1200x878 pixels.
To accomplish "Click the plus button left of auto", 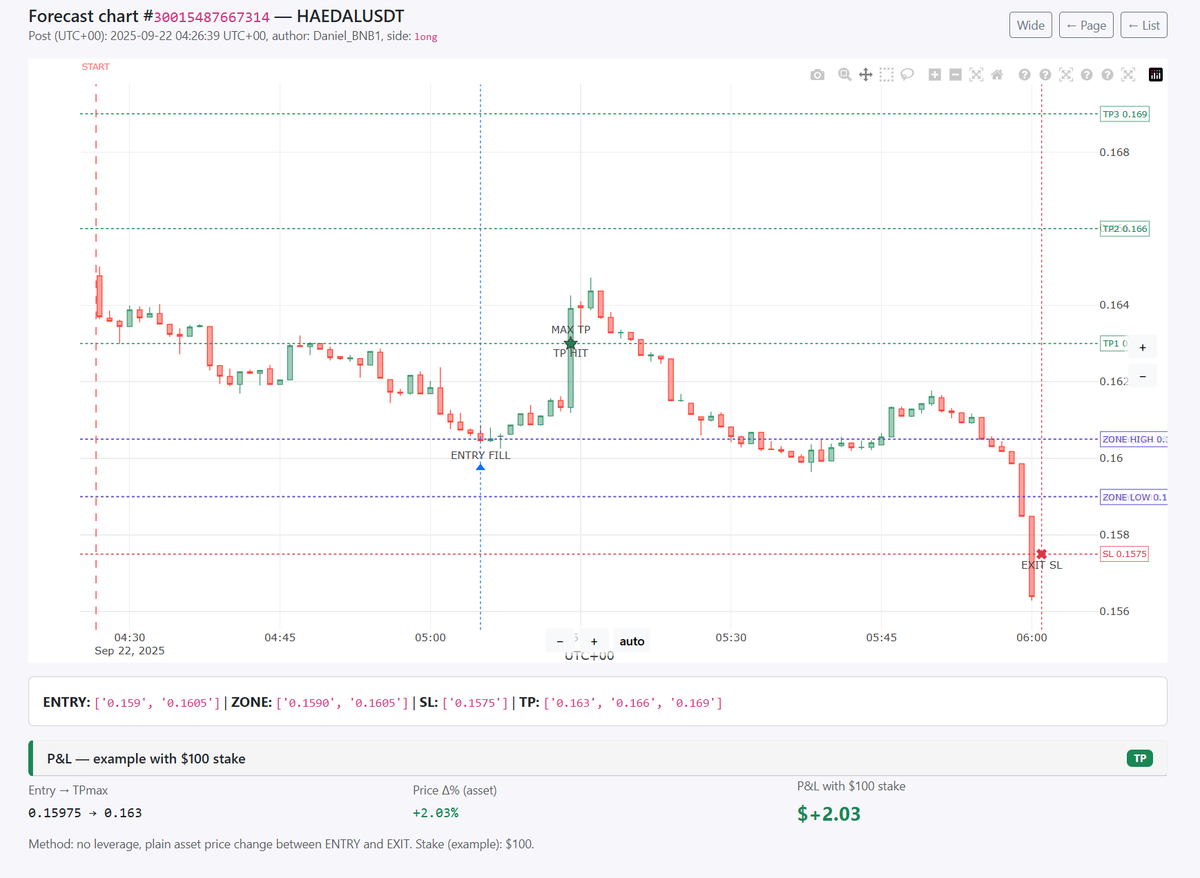I will pyautogui.click(x=593, y=641).
